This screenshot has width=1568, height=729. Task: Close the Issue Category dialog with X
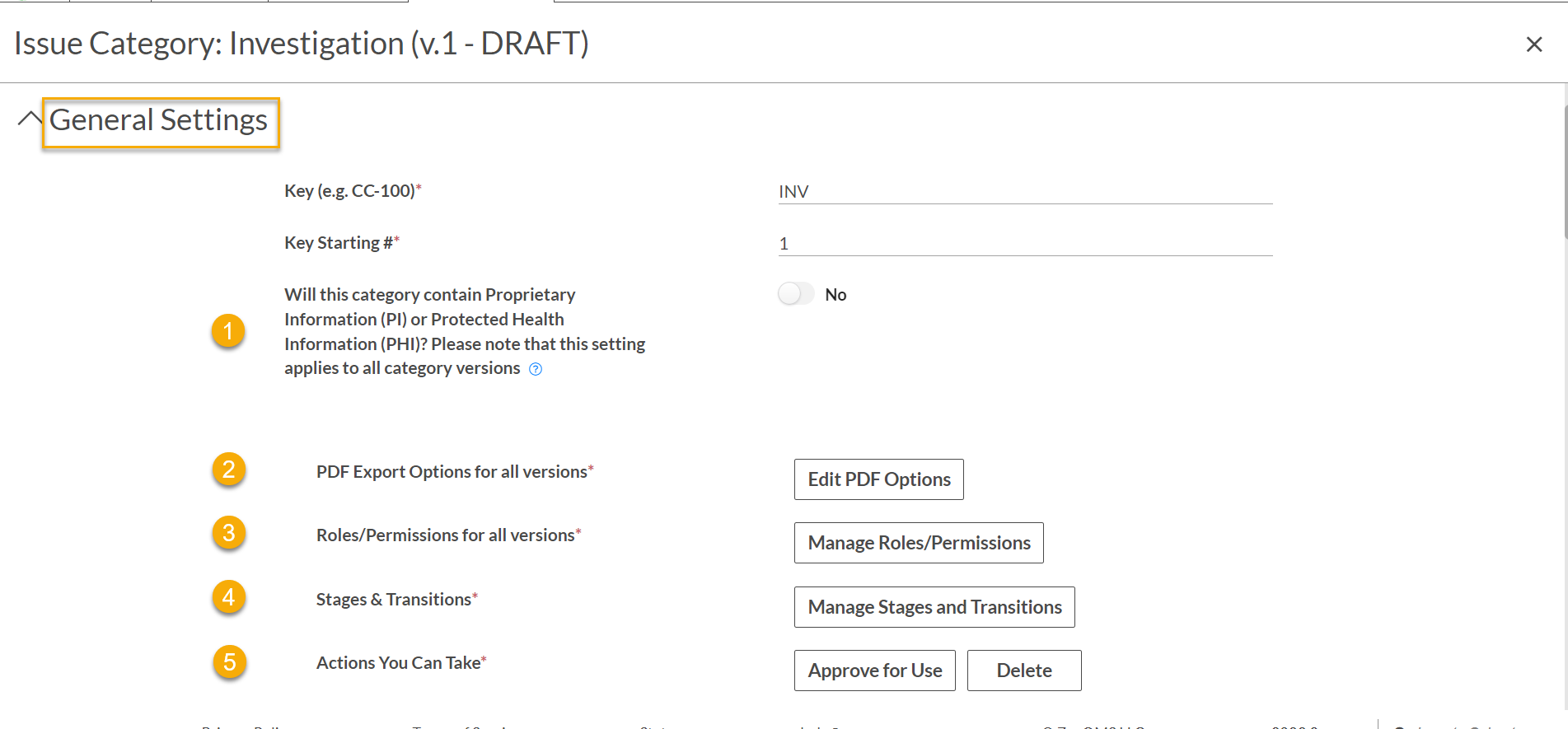coord(1533,44)
